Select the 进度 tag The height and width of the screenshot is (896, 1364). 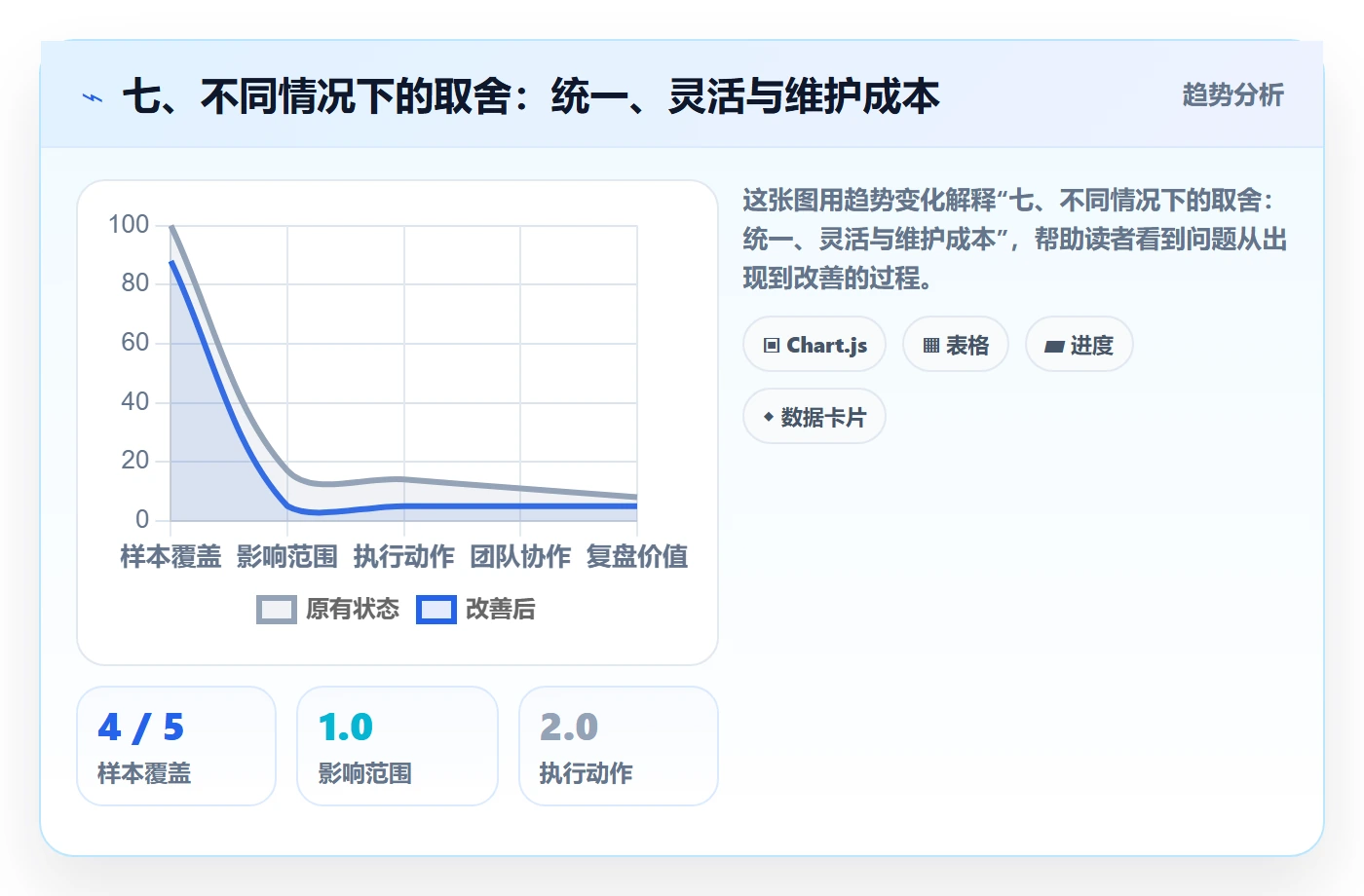(1080, 345)
